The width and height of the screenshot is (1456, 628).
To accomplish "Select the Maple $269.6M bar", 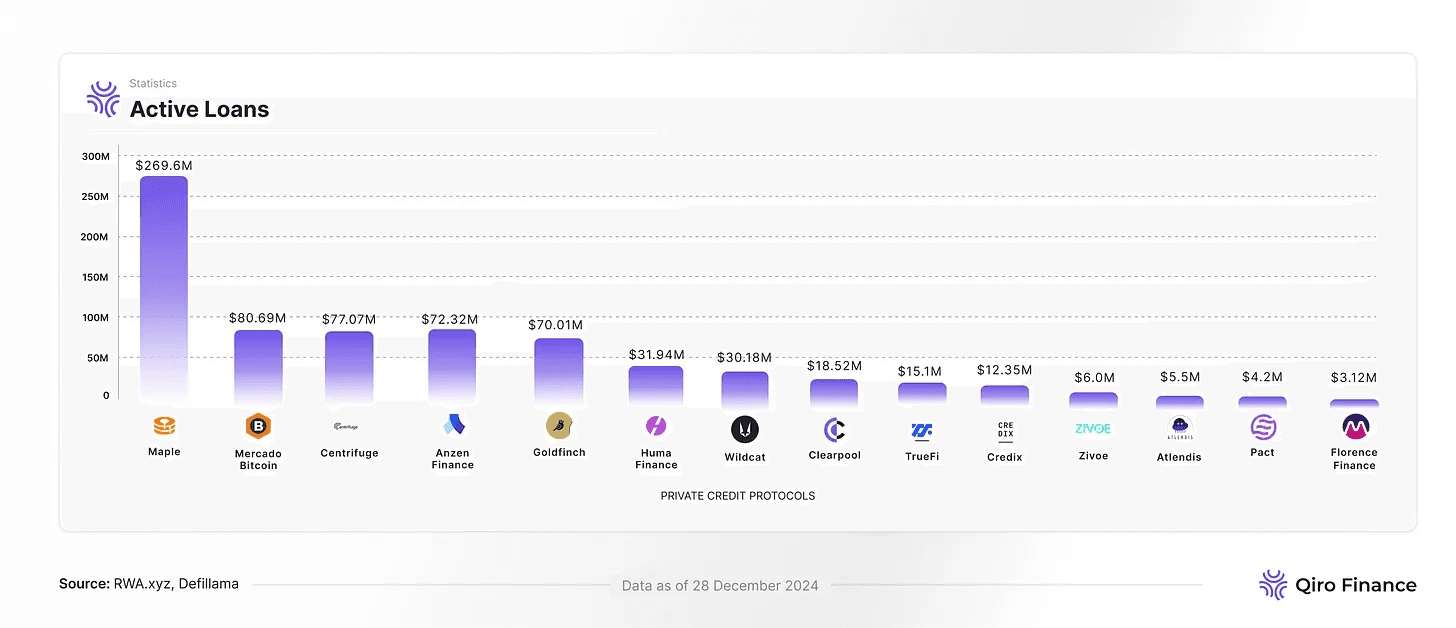I will click(164, 288).
